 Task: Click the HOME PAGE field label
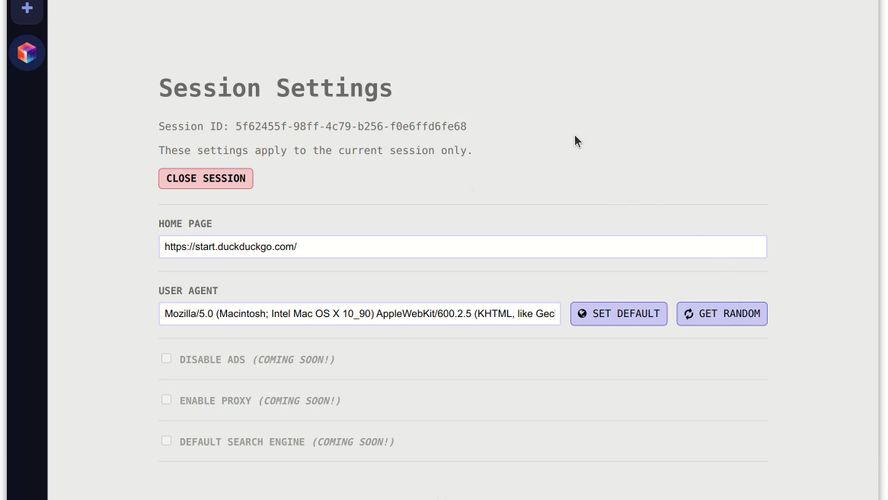click(x=185, y=224)
